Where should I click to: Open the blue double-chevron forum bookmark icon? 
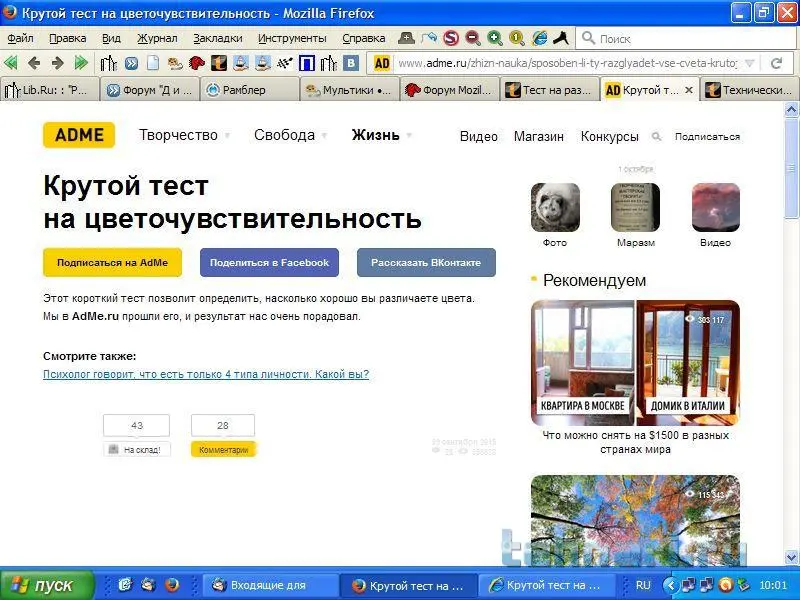131,63
